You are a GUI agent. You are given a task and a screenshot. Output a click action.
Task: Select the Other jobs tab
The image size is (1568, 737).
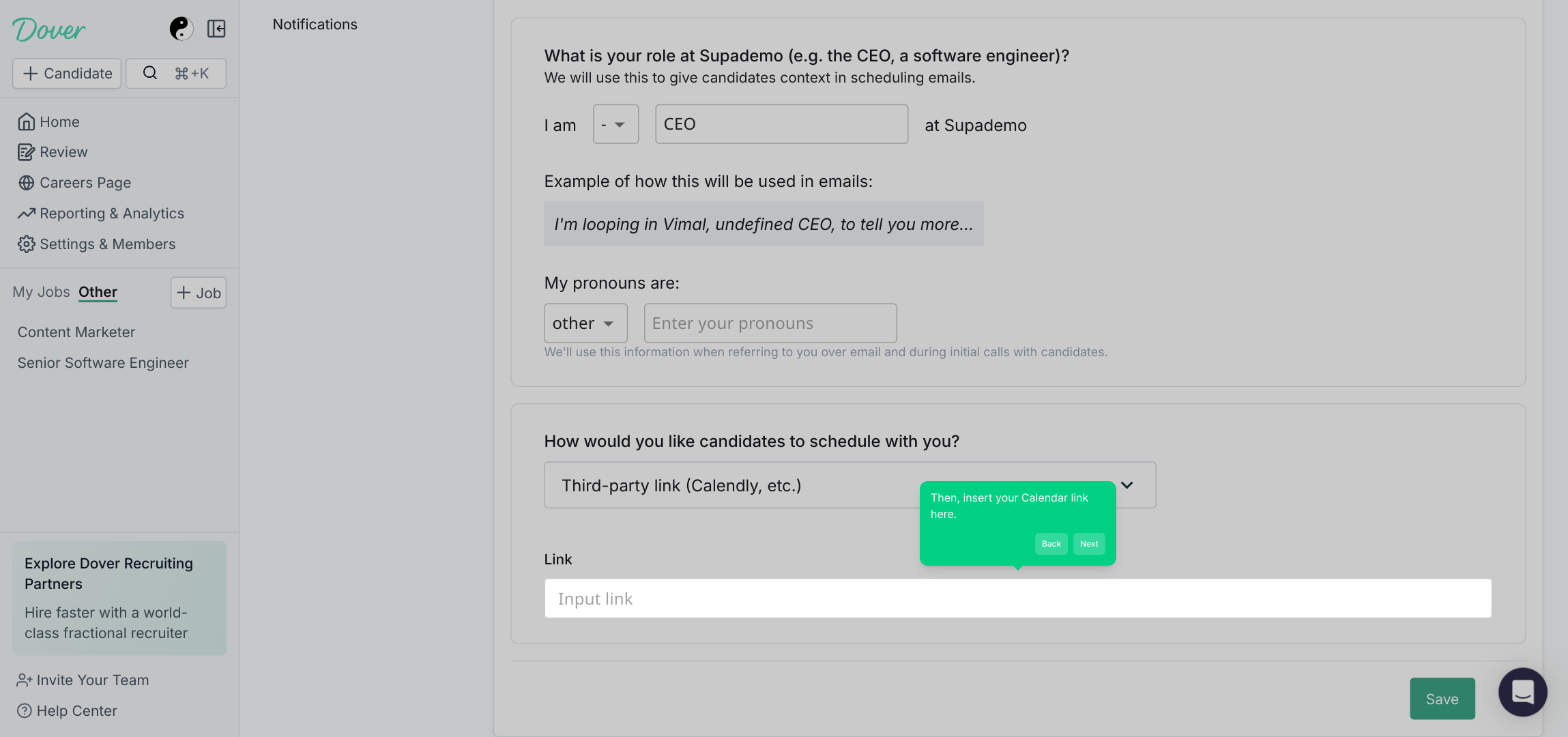[x=98, y=292]
